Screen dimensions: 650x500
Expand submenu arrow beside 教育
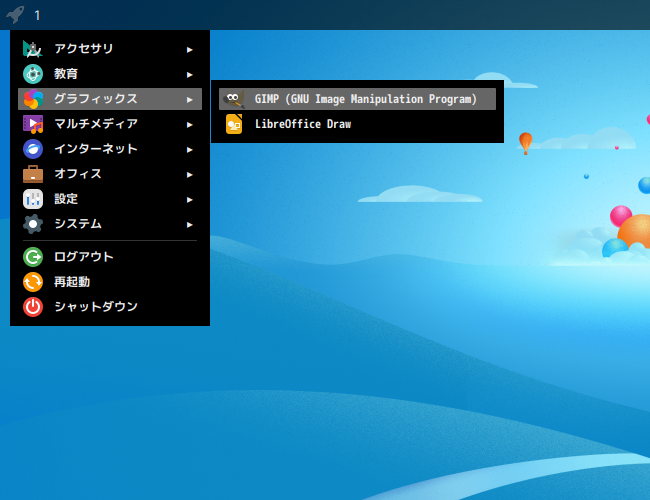189,75
